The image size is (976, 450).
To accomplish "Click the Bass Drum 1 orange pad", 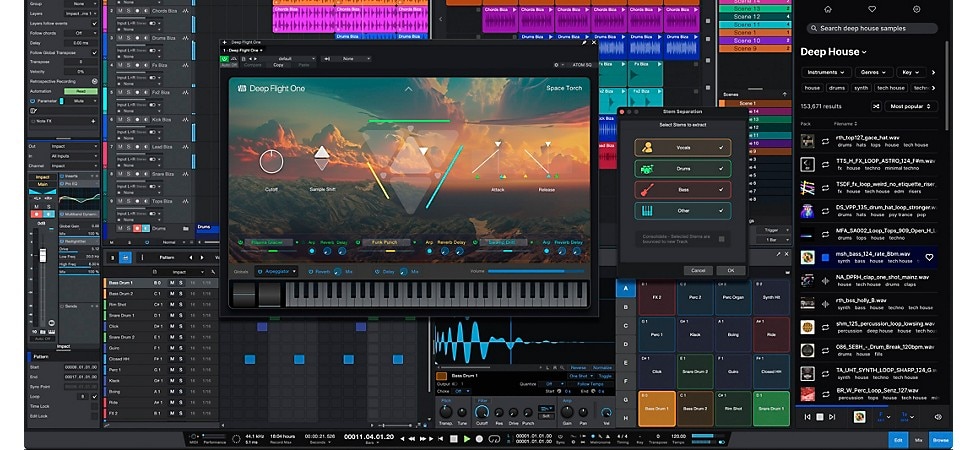I will 657,408.
